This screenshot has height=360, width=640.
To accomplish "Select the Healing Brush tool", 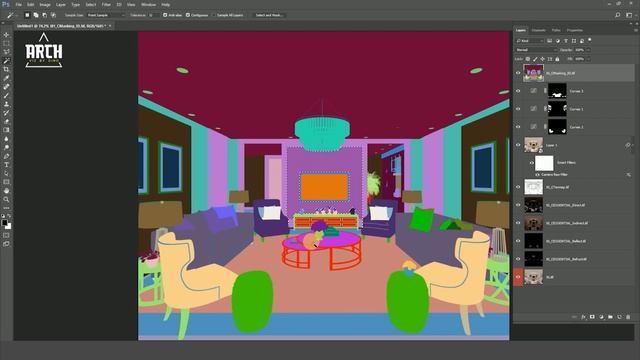I will 6,87.
